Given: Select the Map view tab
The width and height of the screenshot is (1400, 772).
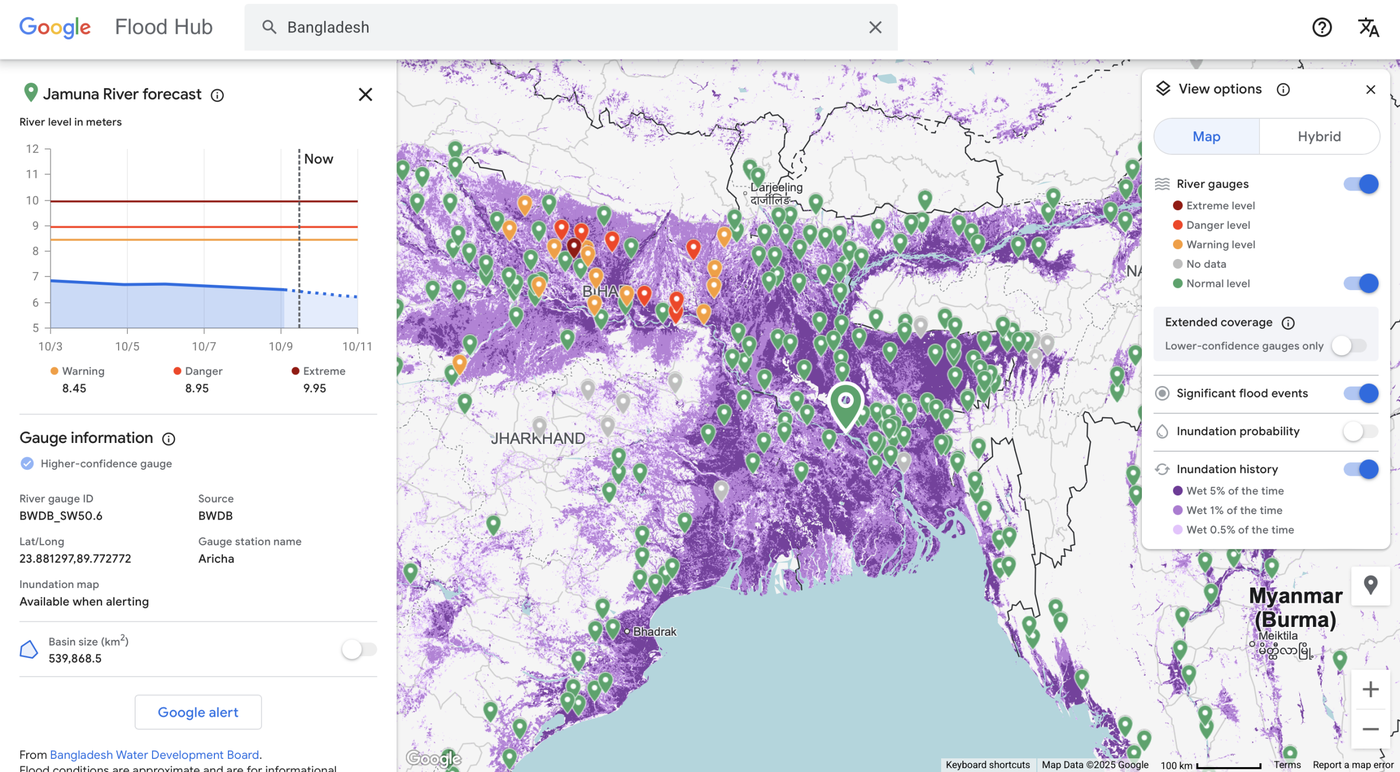Looking at the screenshot, I should 1206,136.
